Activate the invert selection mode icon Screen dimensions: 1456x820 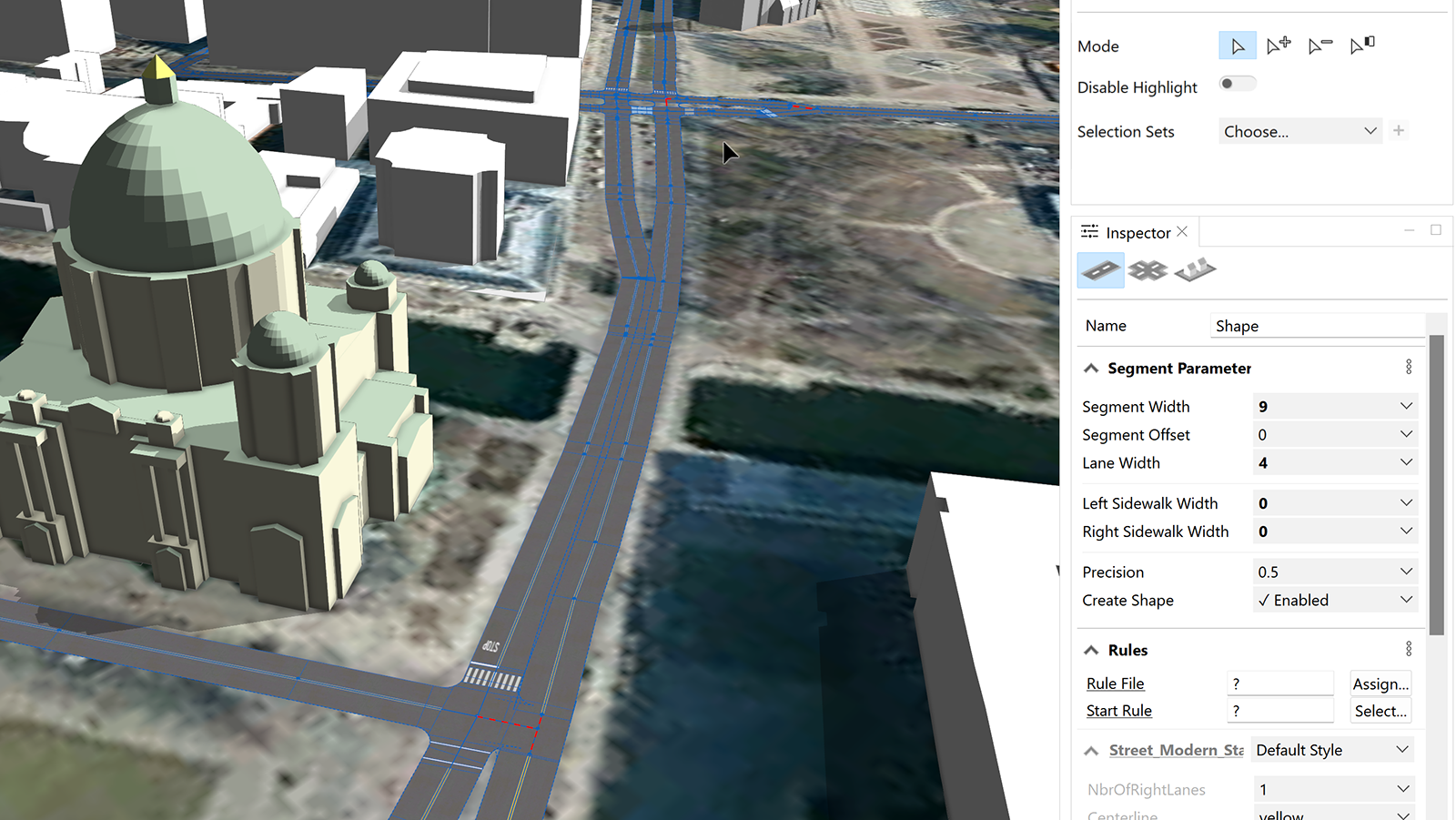click(x=1362, y=45)
